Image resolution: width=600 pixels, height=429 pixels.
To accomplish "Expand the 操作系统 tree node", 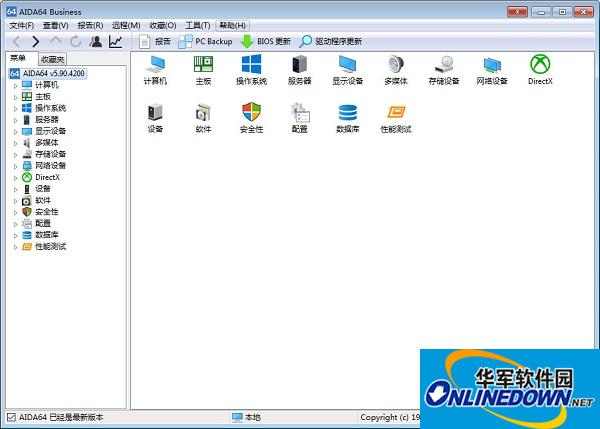I will click(x=16, y=109).
